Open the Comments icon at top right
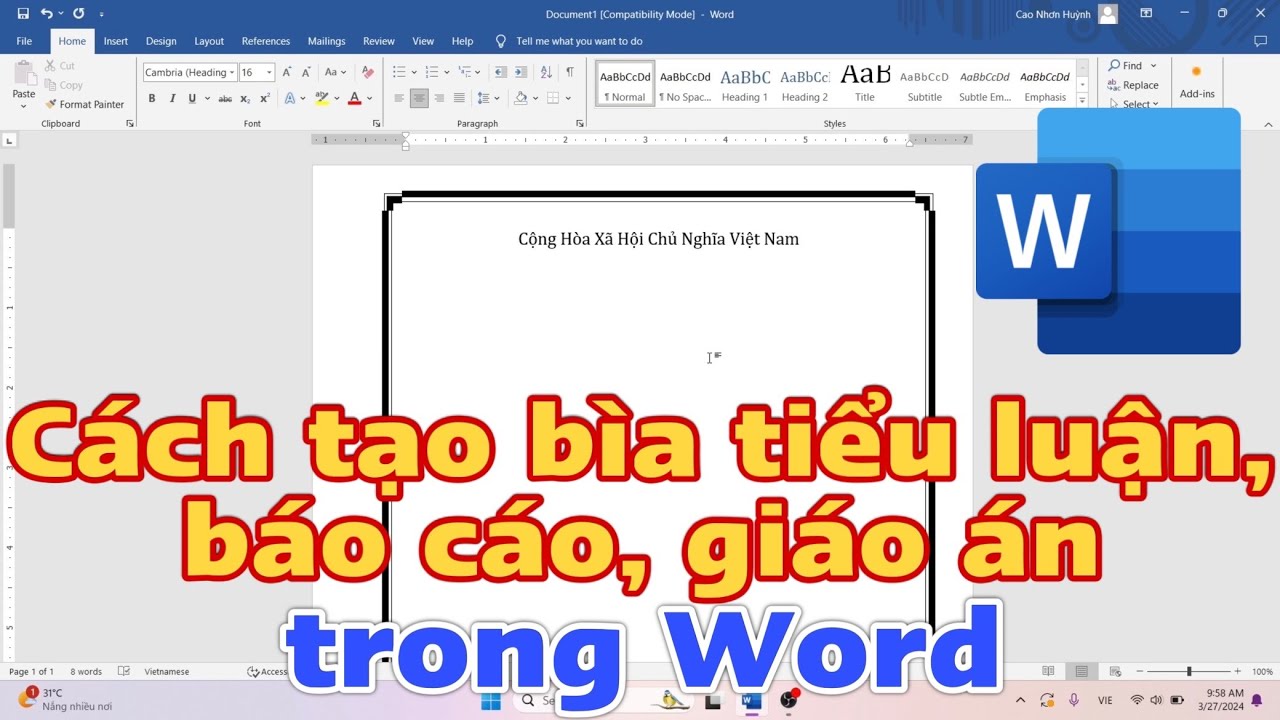 (x=1260, y=41)
